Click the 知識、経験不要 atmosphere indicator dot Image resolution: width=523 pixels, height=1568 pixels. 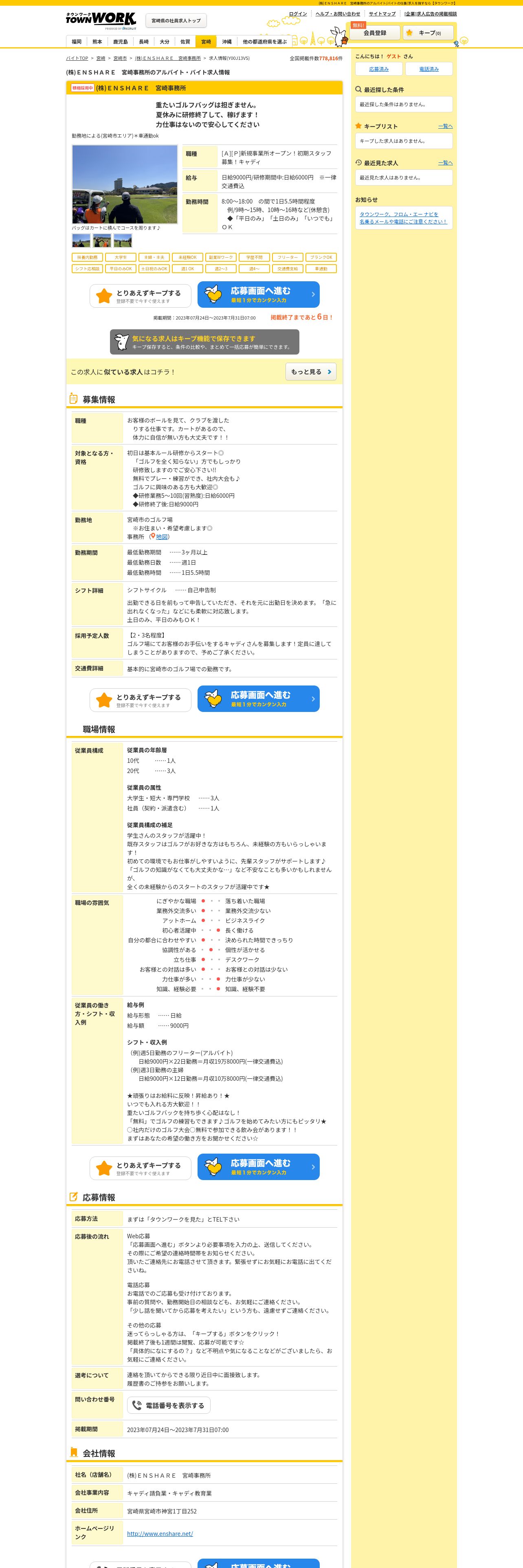tap(218, 989)
